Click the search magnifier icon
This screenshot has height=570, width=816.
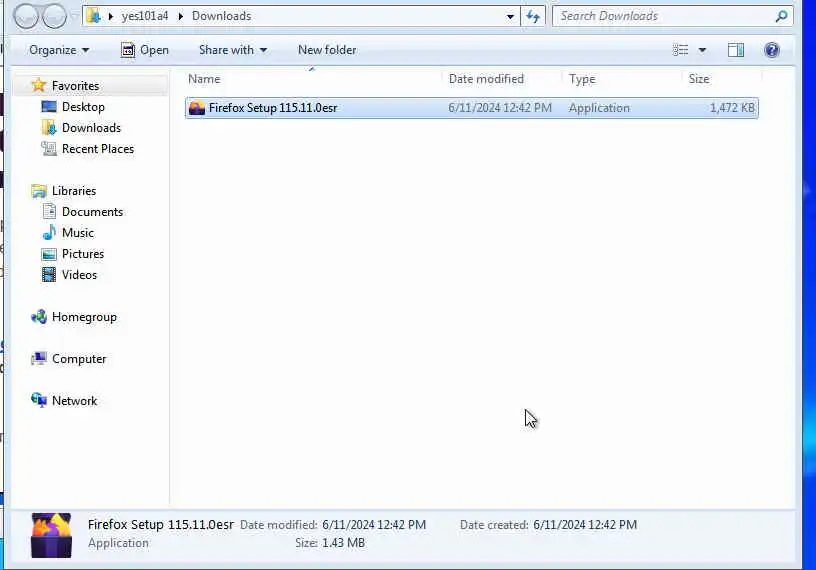[781, 16]
